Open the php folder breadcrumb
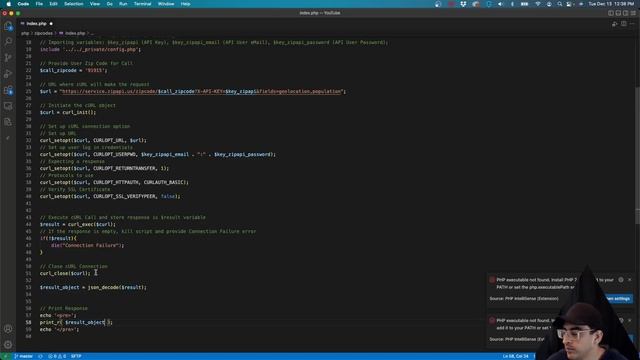The height and width of the screenshot is (360, 640). [x=25, y=33]
